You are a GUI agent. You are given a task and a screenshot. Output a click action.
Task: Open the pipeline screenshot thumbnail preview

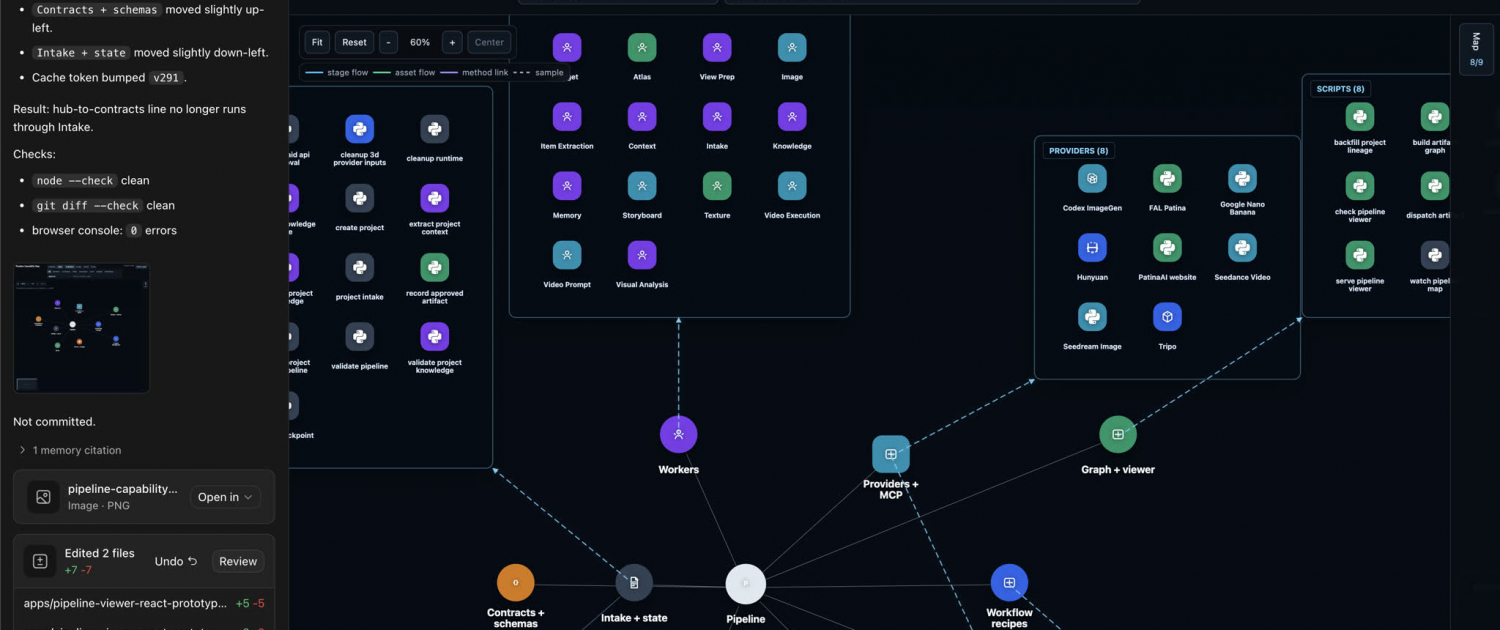click(81, 329)
